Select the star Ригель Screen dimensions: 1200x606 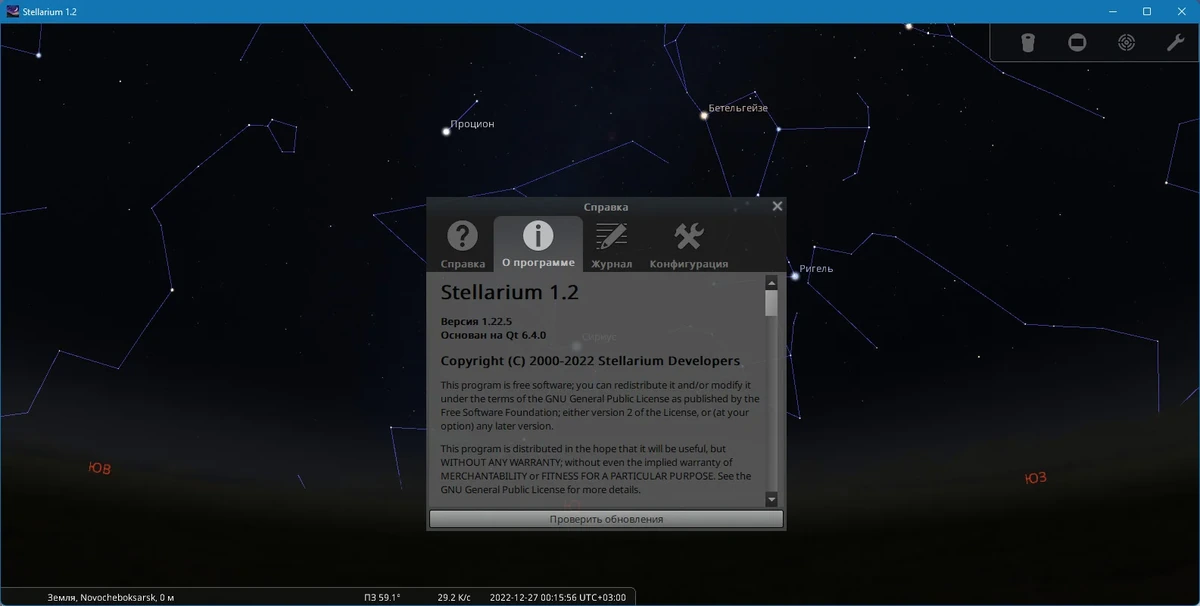(795, 275)
